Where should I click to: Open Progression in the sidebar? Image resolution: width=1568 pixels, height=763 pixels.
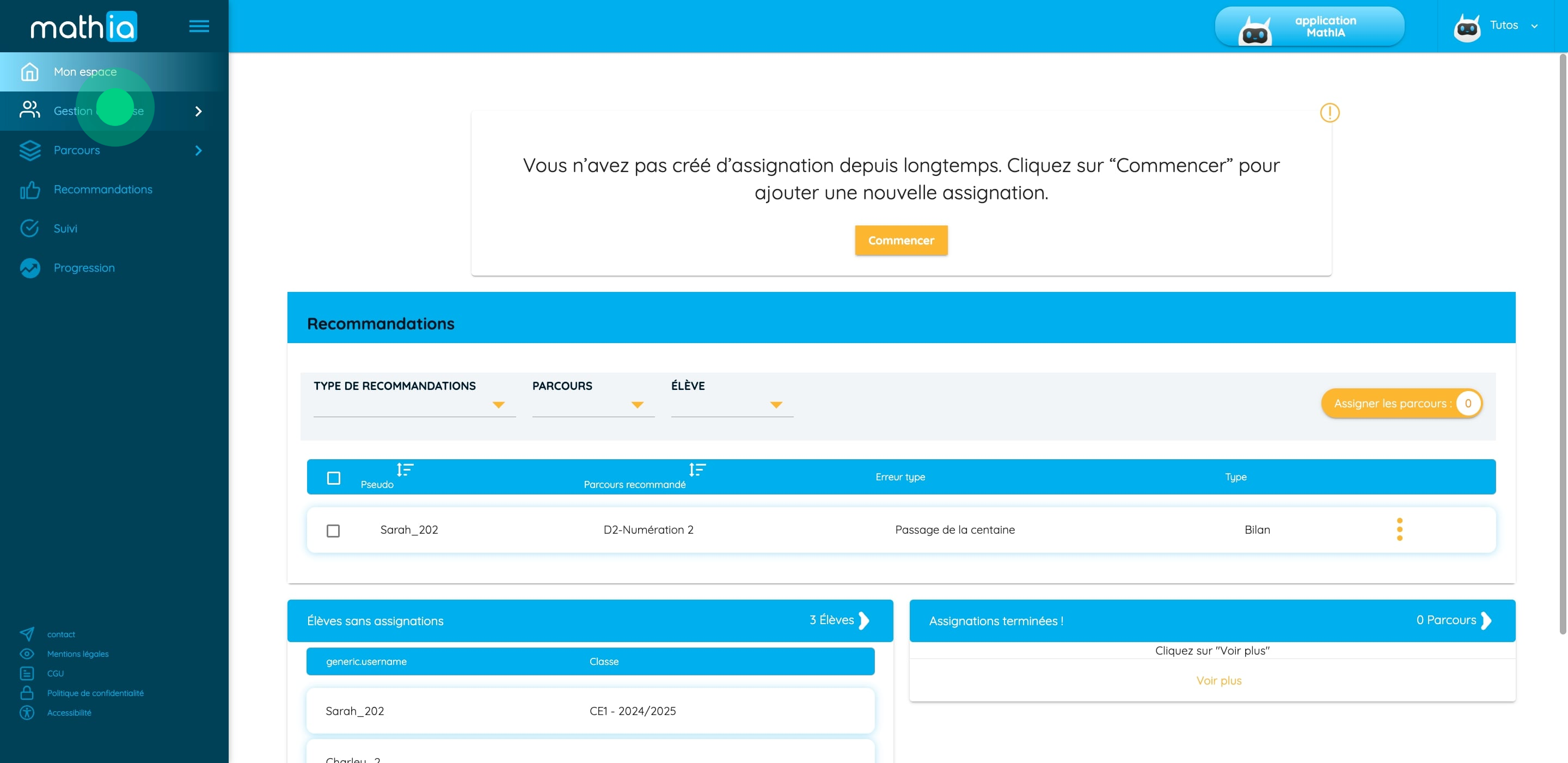[114, 268]
